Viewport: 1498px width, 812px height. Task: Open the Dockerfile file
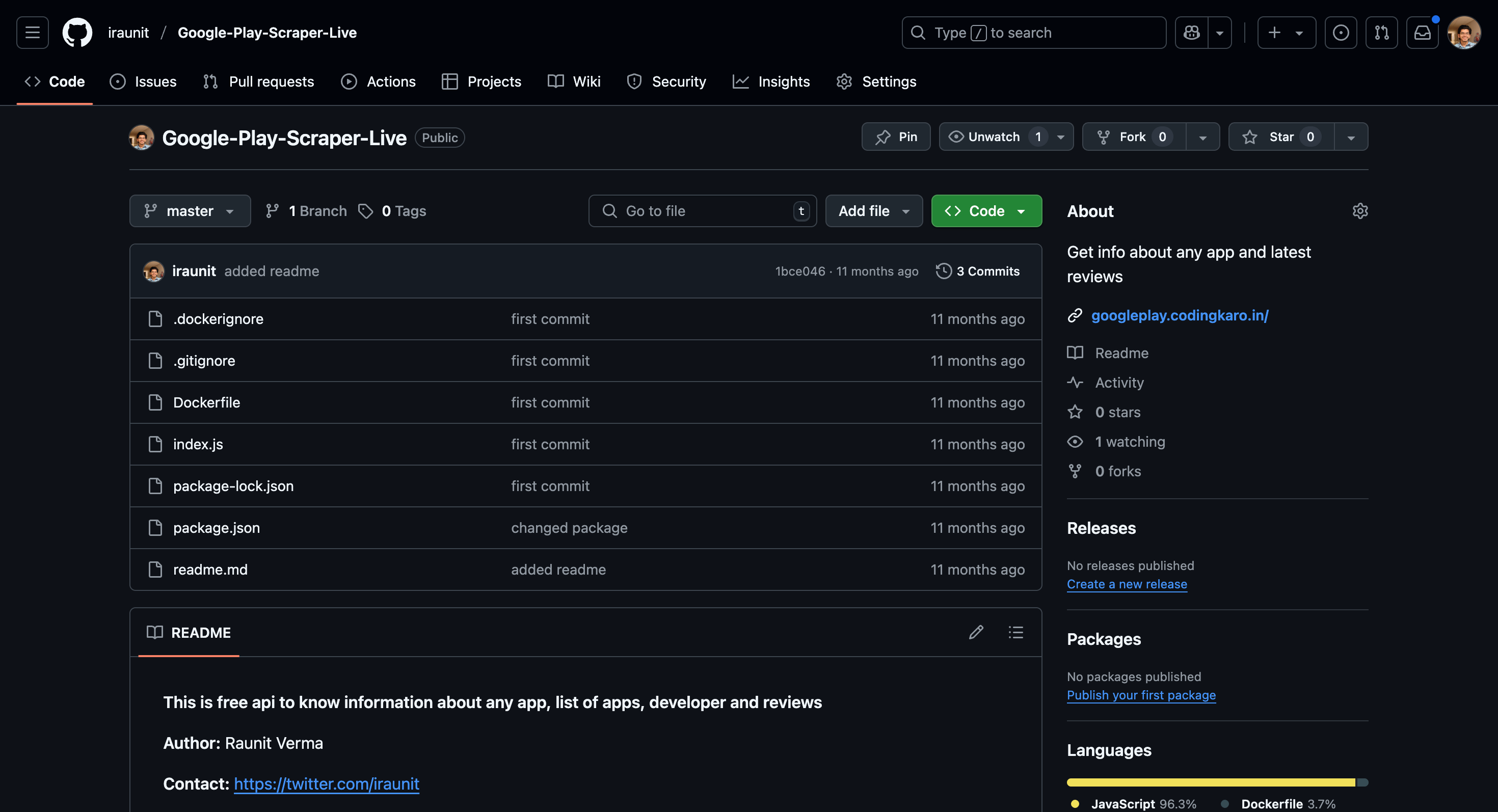[206, 403]
